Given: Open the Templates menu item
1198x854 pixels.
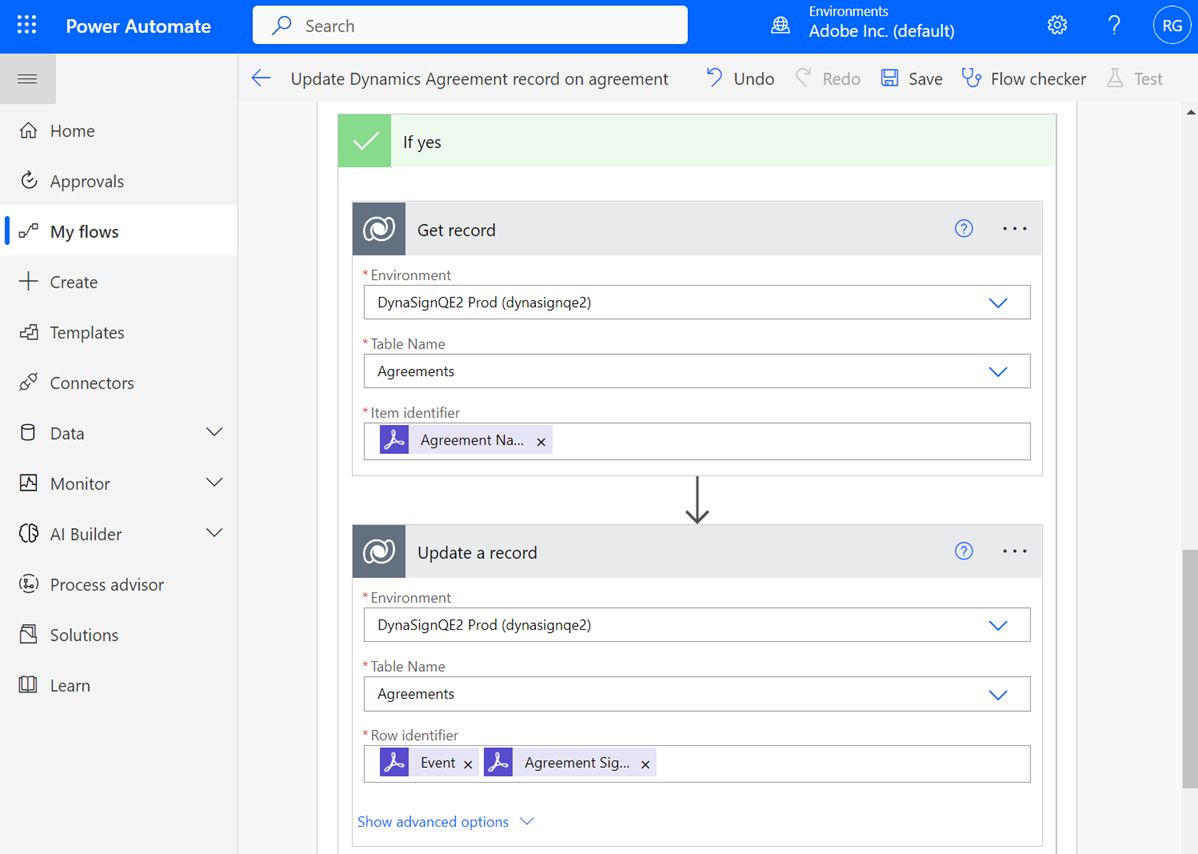Looking at the screenshot, I should coord(118,332).
